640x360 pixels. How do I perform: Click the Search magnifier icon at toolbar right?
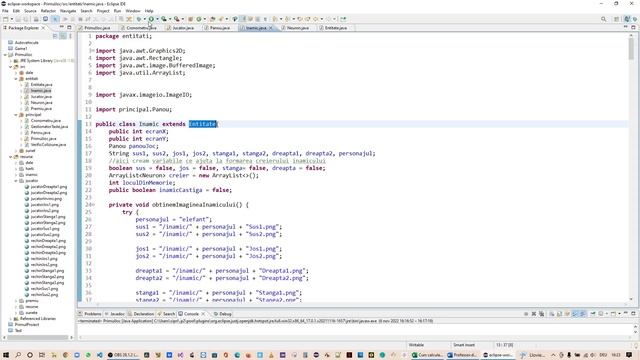tap(603, 19)
